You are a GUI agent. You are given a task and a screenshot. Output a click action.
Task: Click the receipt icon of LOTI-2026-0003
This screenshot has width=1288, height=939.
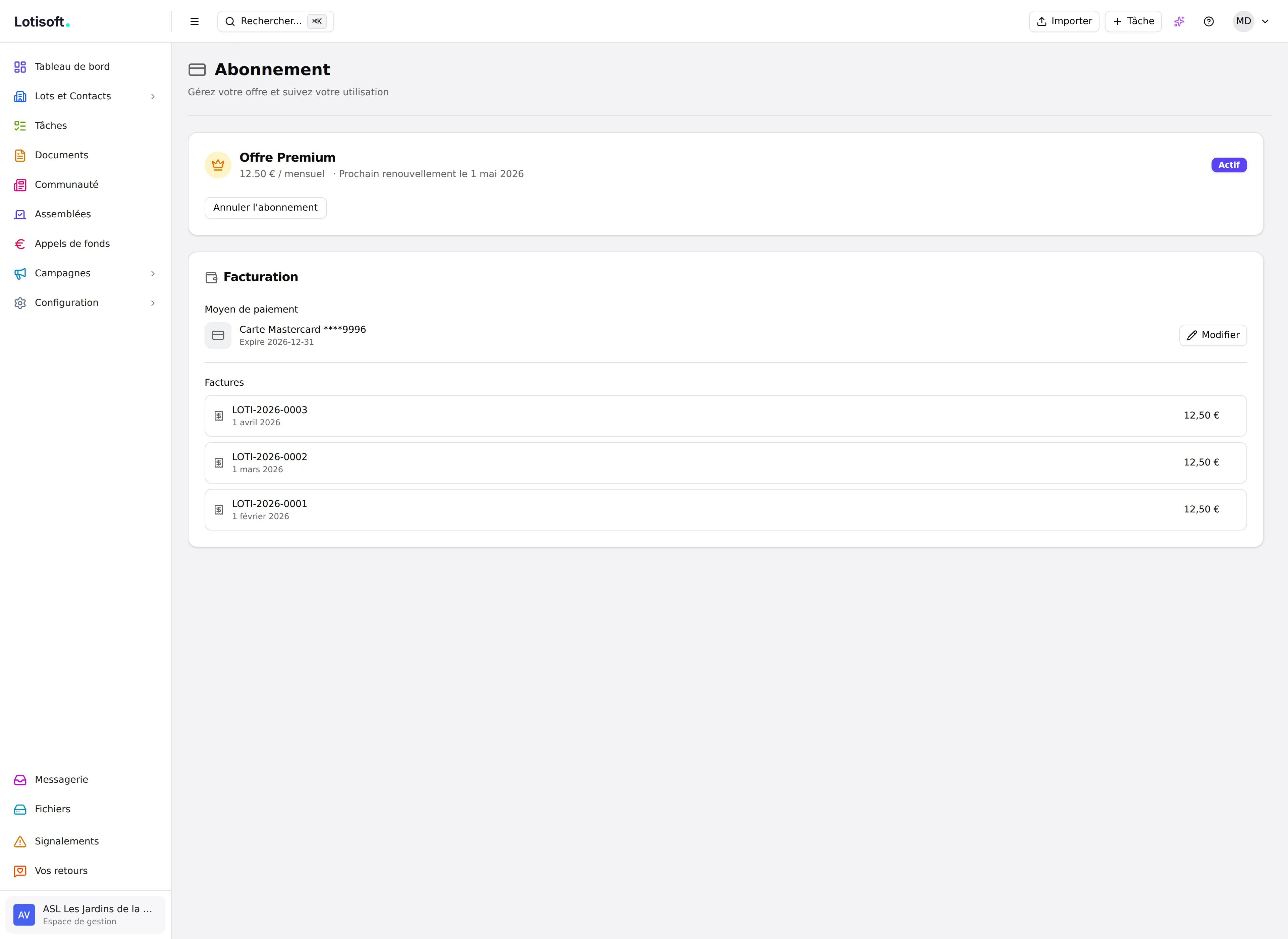pyautogui.click(x=219, y=416)
